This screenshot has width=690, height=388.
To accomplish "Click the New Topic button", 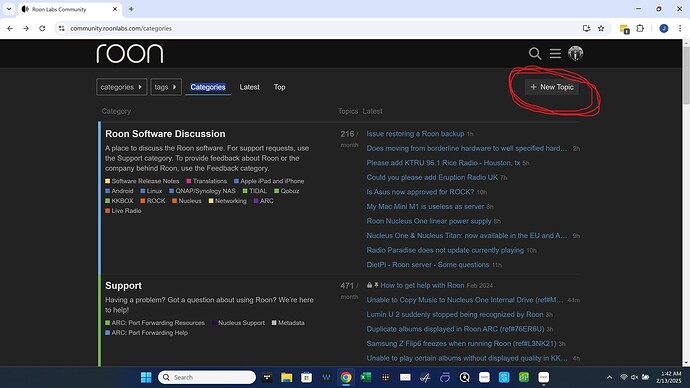I will click(552, 87).
